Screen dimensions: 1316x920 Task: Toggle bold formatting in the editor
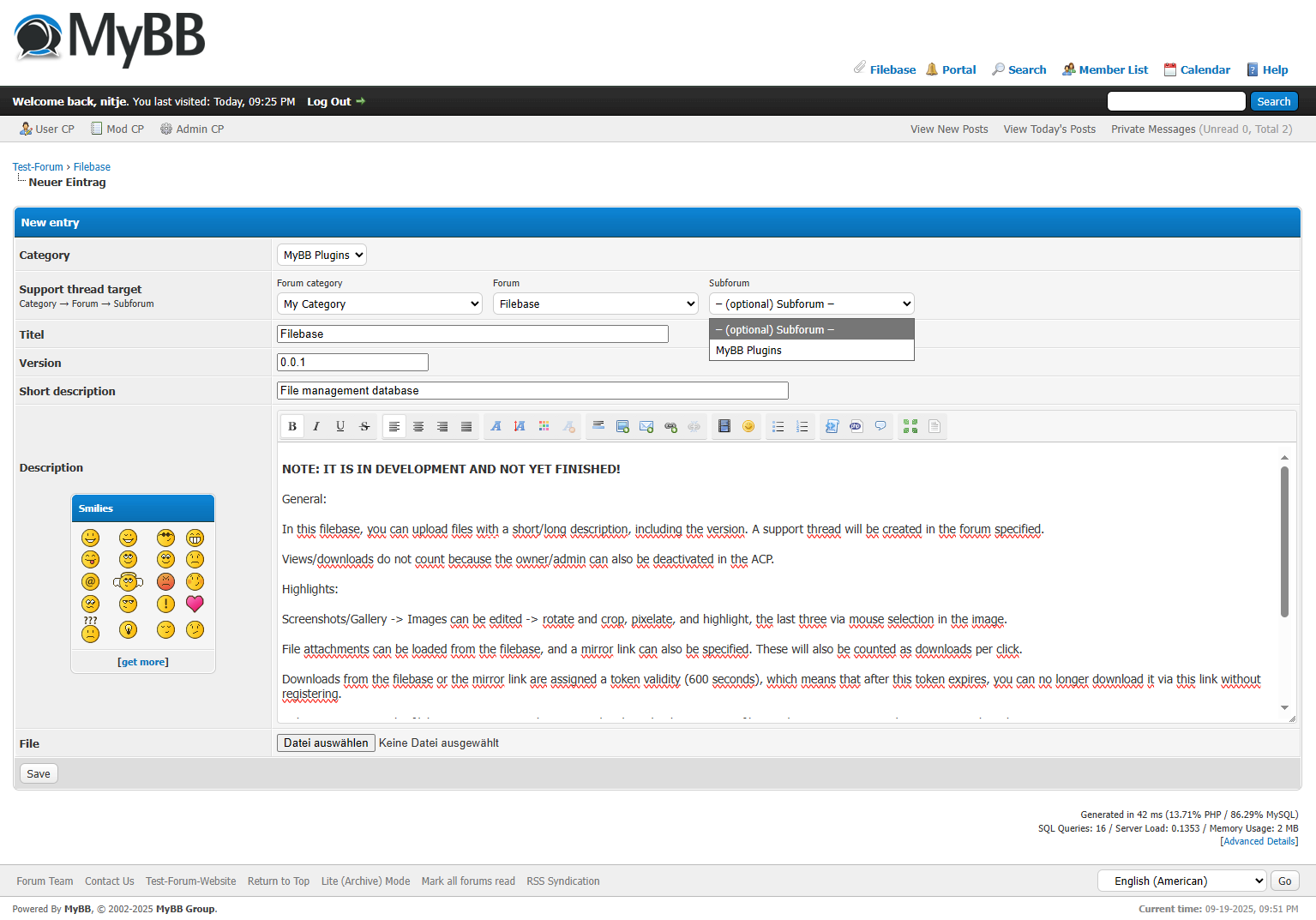click(x=292, y=426)
